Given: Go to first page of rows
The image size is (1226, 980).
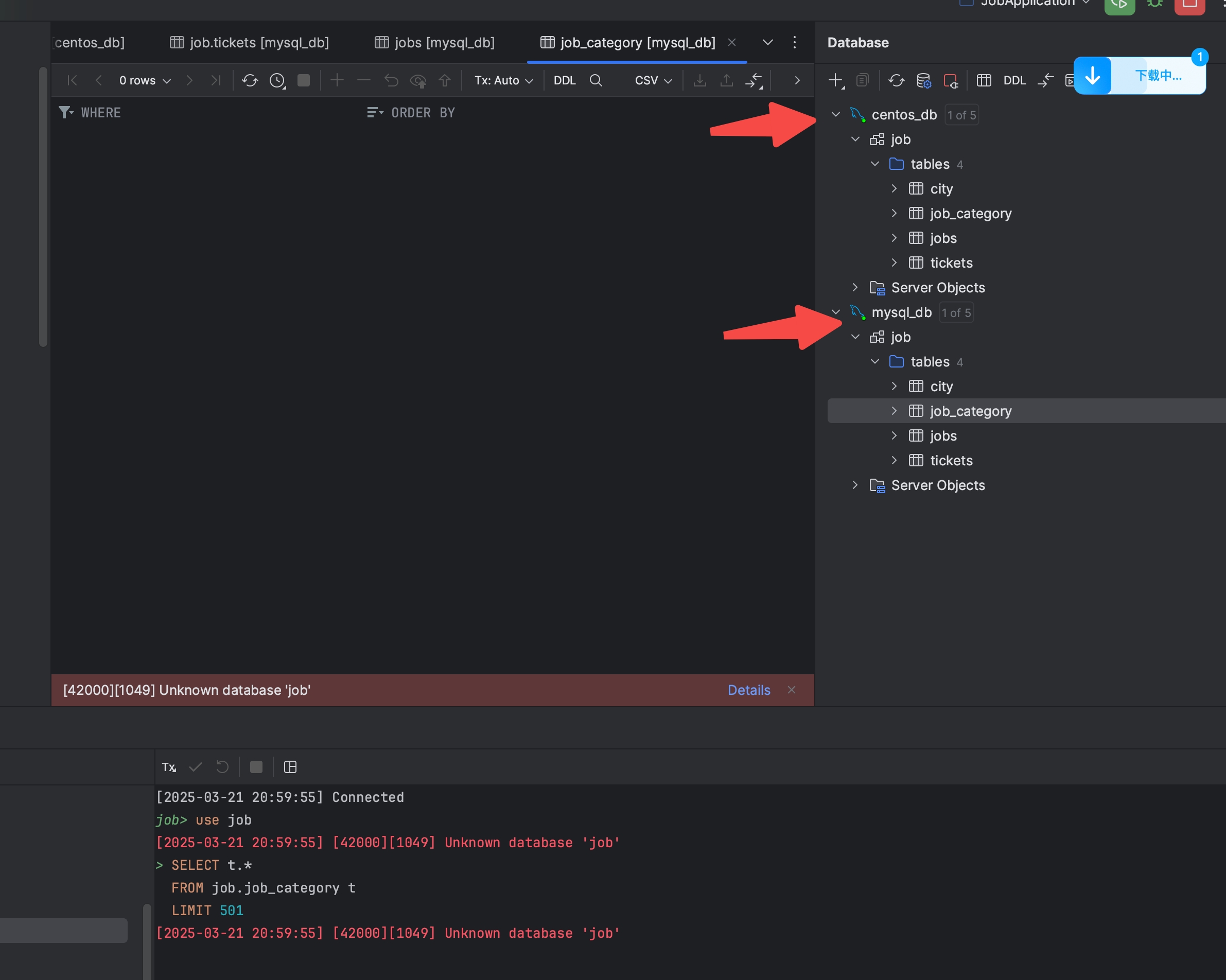Looking at the screenshot, I should click(x=72, y=80).
